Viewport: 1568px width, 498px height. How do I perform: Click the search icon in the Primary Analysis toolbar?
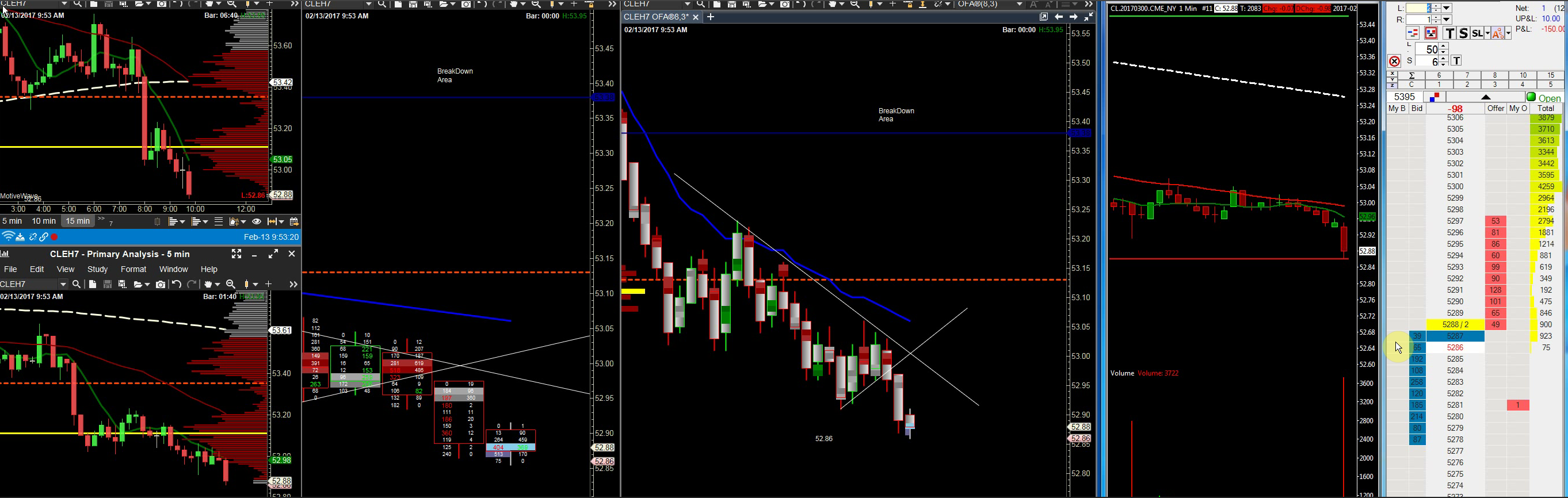pyautogui.click(x=77, y=284)
